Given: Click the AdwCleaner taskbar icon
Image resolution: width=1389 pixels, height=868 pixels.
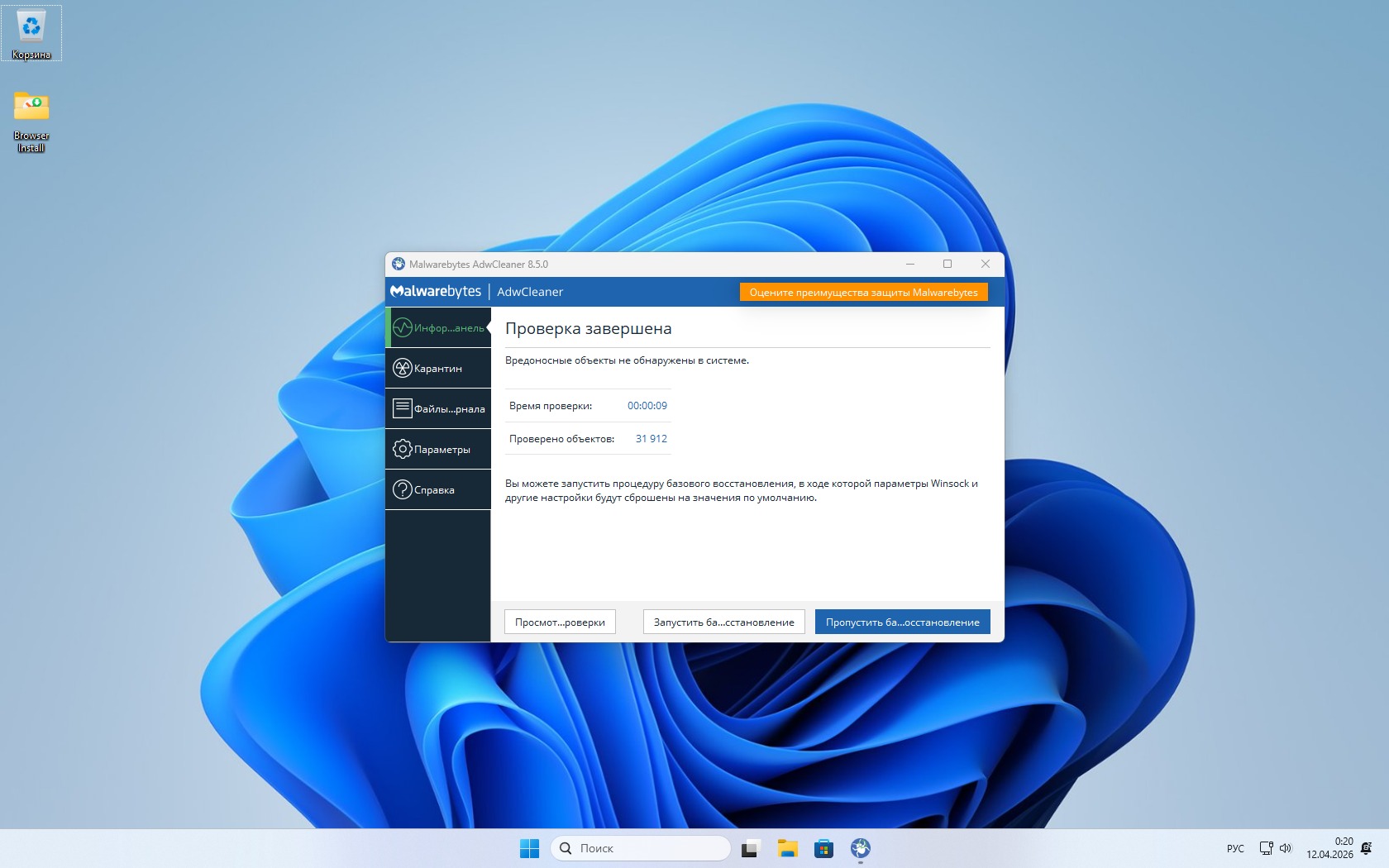Looking at the screenshot, I should pyautogui.click(x=861, y=848).
